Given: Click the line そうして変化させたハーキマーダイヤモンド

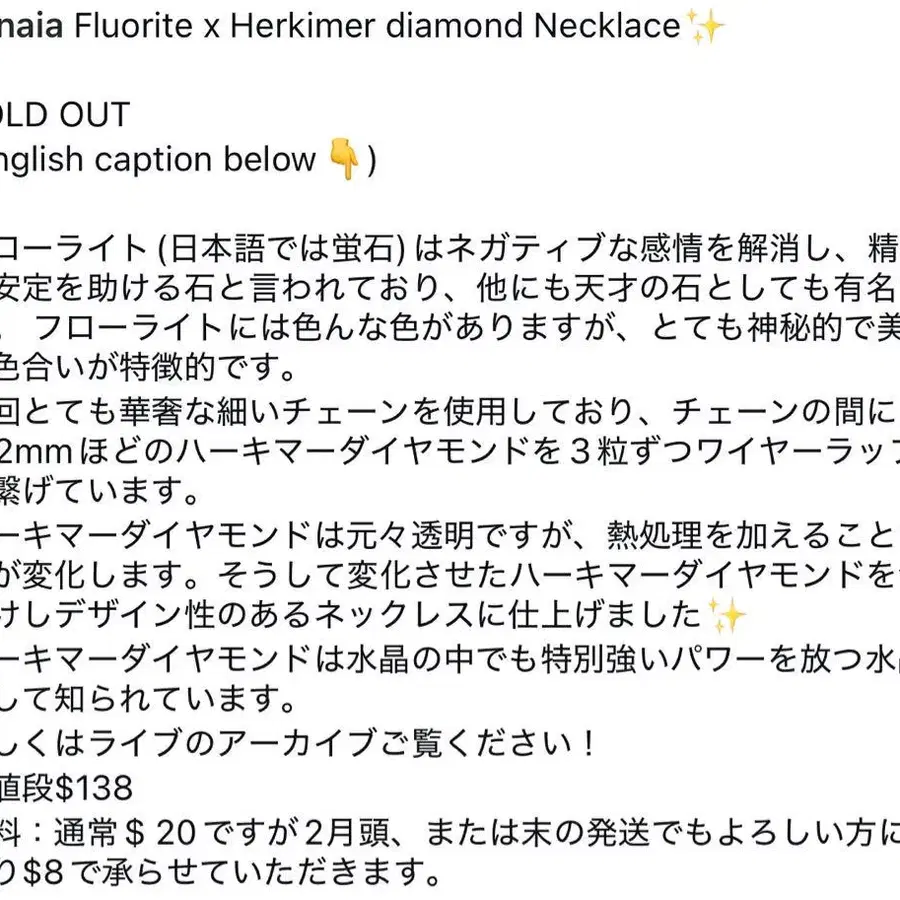Looking at the screenshot, I should [x=450, y=575].
